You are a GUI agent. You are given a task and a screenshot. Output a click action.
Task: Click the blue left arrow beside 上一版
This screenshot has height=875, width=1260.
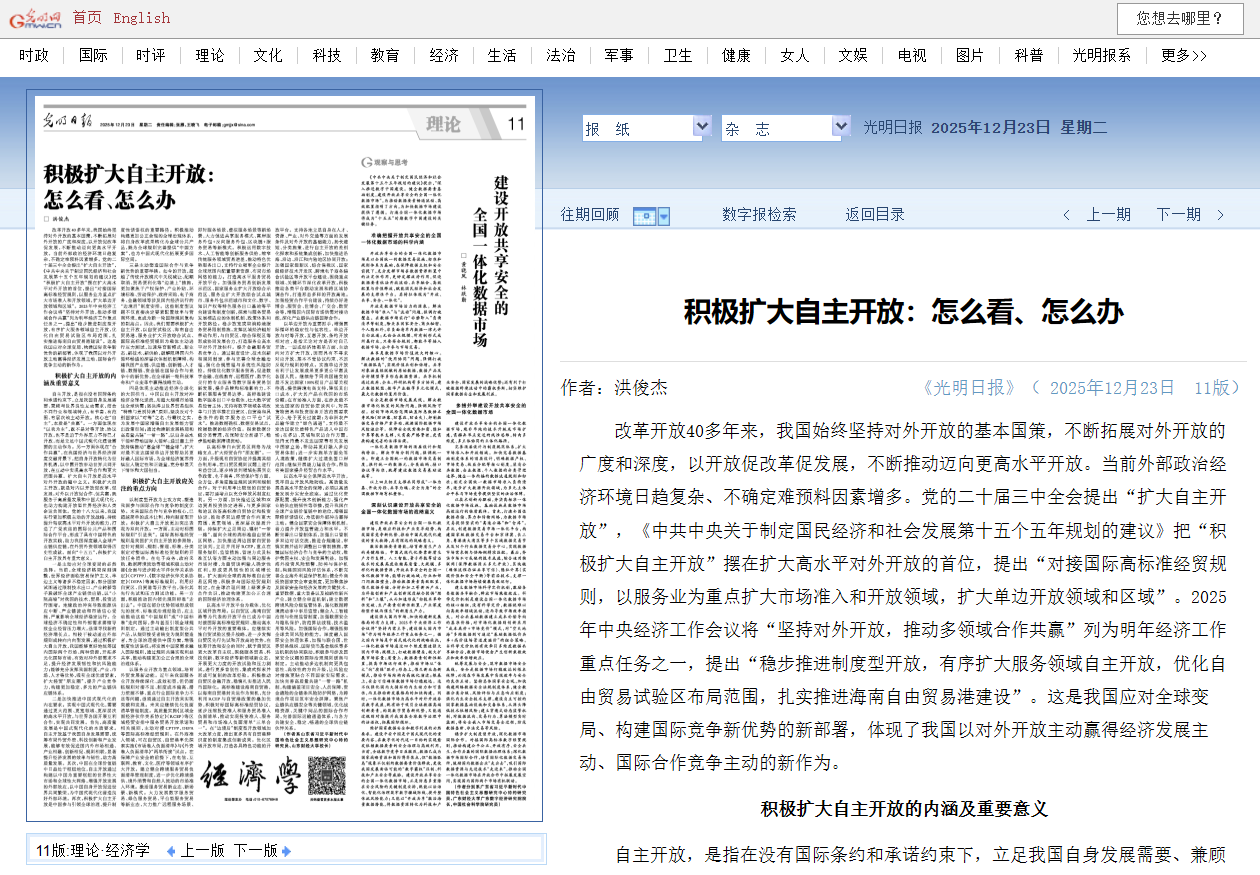[171, 851]
